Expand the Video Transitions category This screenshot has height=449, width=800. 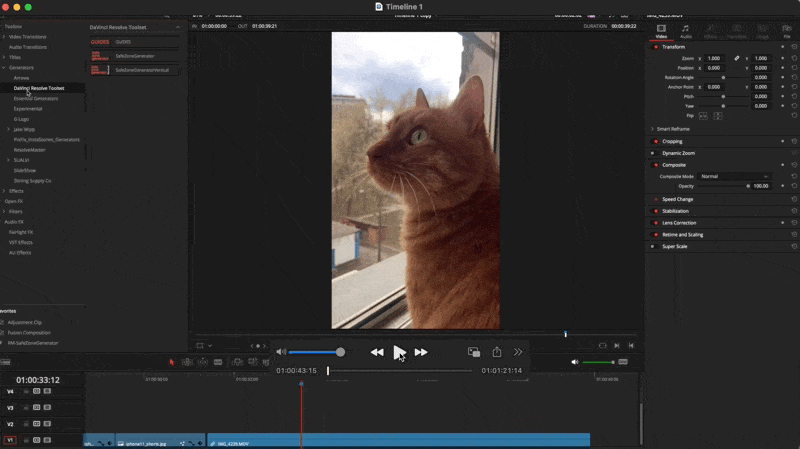click(4, 37)
